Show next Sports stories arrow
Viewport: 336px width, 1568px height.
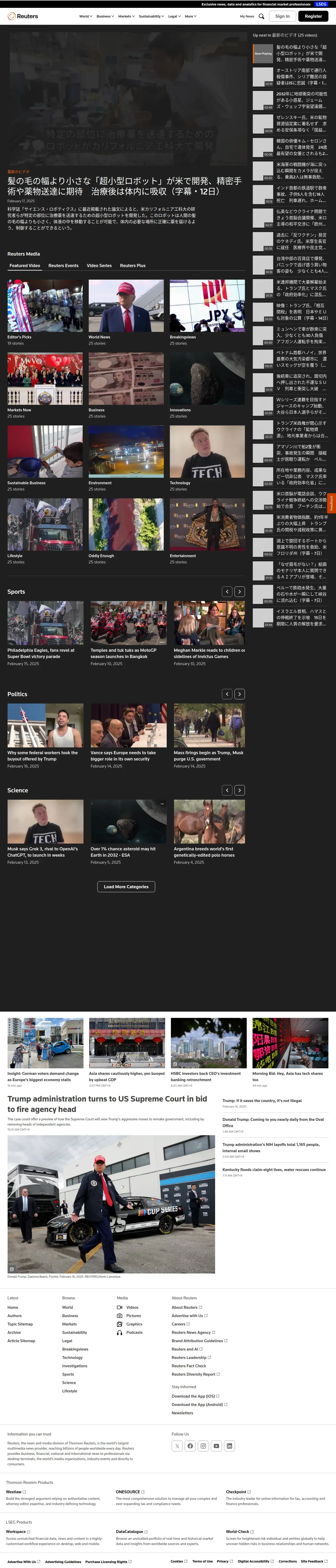(x=240, y=592)
